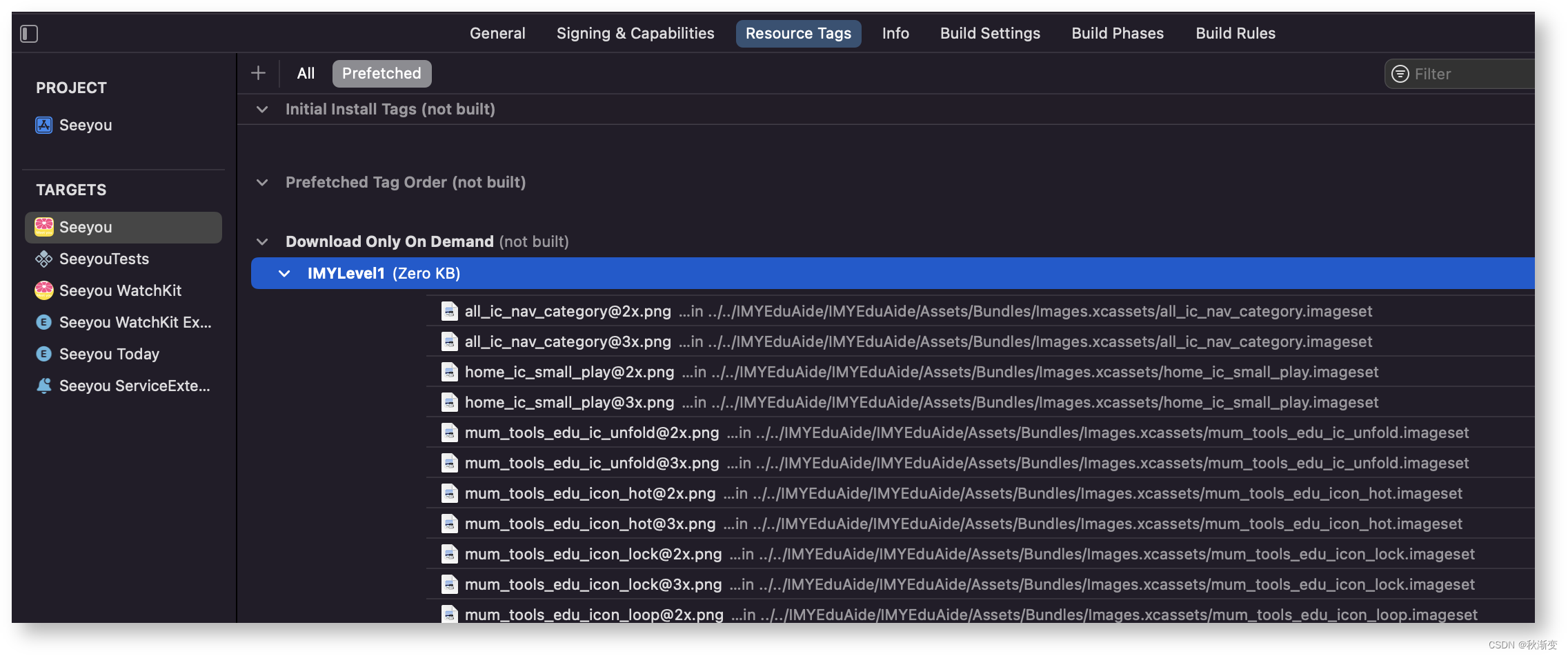Viewport: 1568px width, 656px height.
Task: Enable the Prefetched filter
Action: point(381,73)
